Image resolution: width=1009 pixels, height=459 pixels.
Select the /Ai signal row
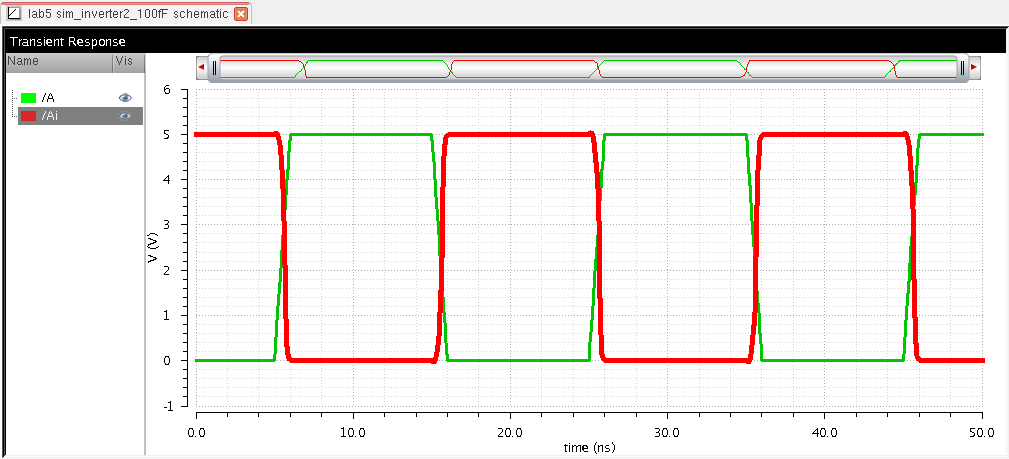(x=80, y=116)
